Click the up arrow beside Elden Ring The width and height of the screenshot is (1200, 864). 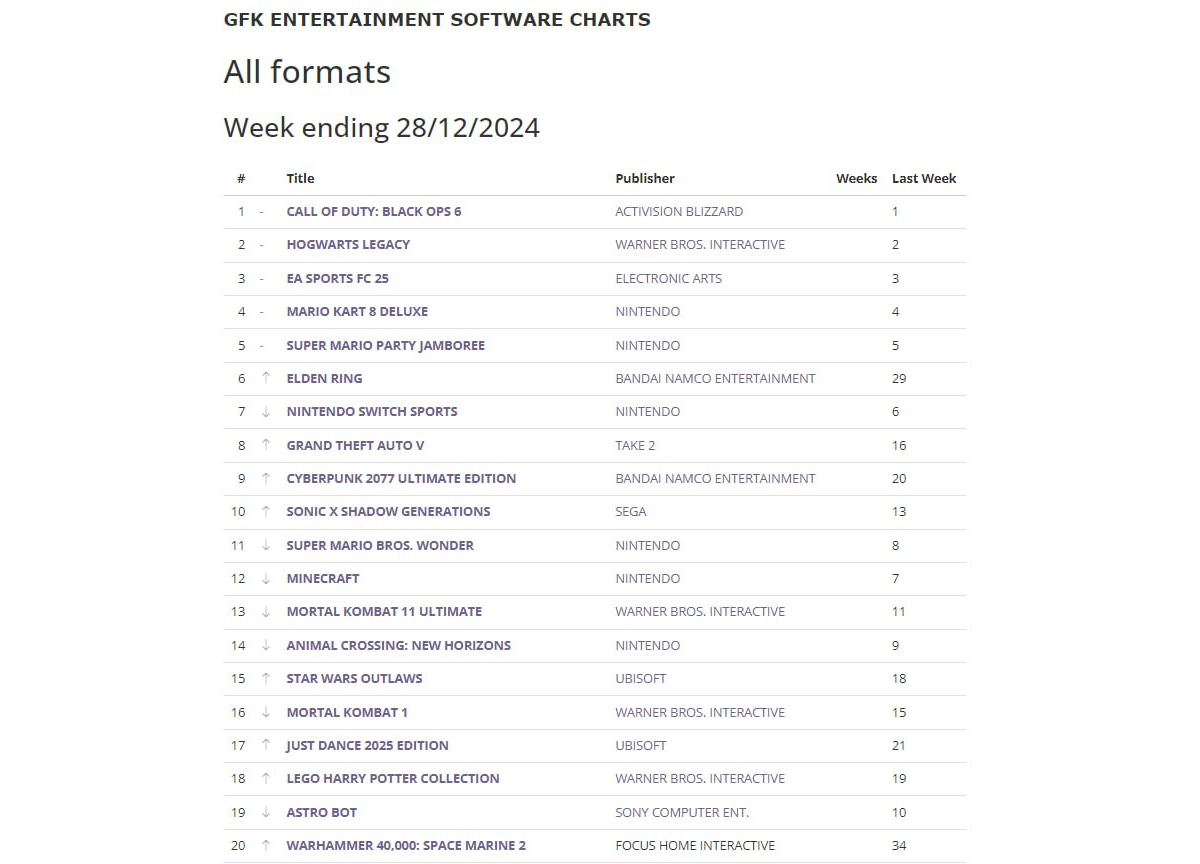click(x=266, y=378)
